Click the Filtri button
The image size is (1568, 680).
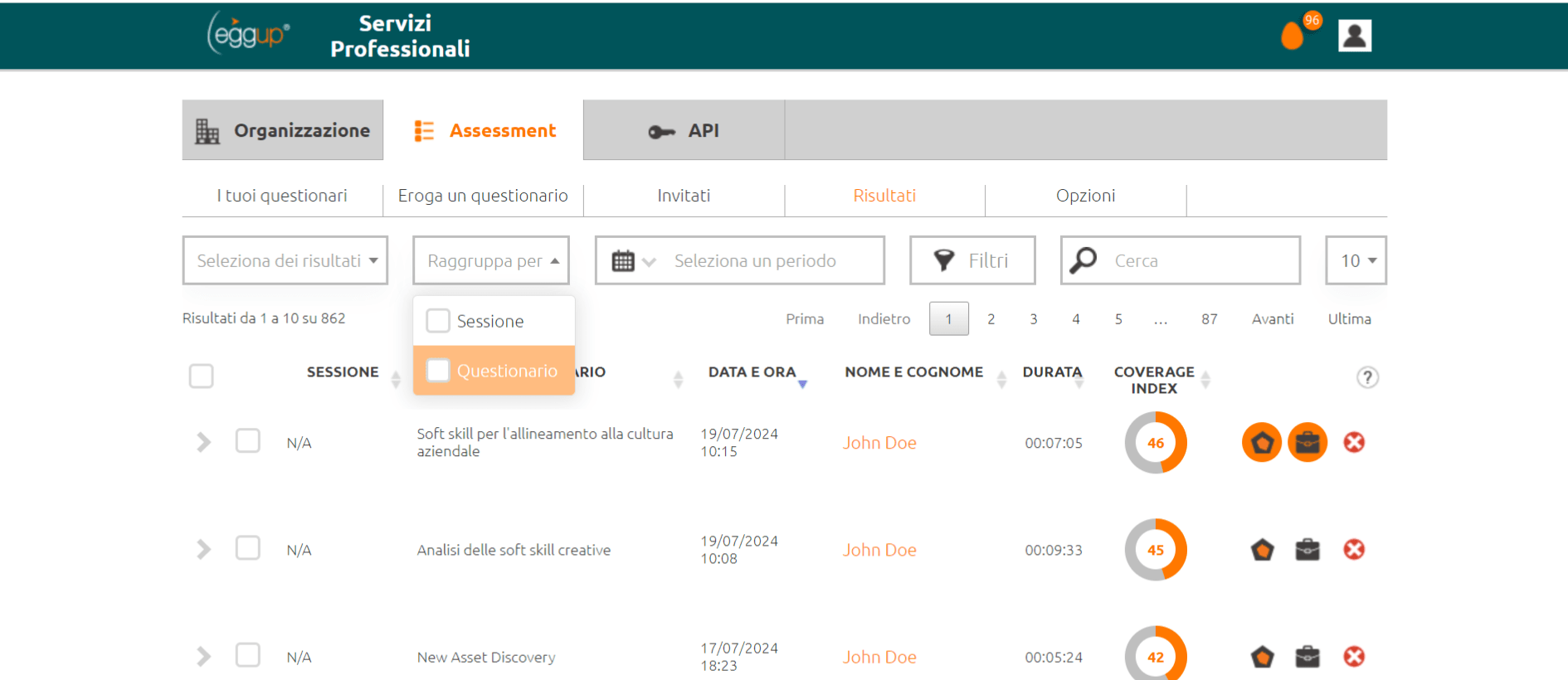pos(972,260)
